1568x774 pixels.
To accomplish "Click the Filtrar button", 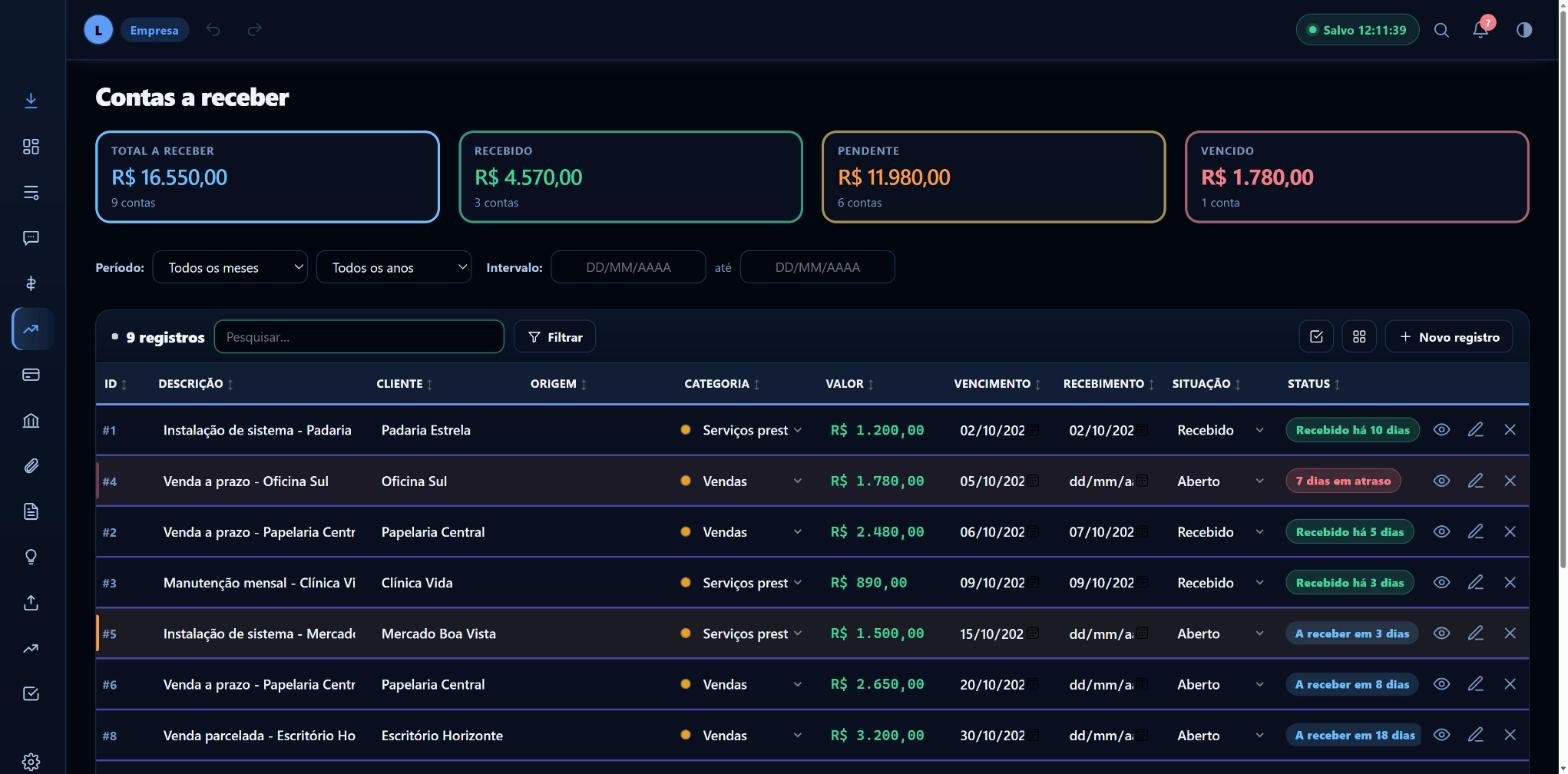I will click(555, 337).
